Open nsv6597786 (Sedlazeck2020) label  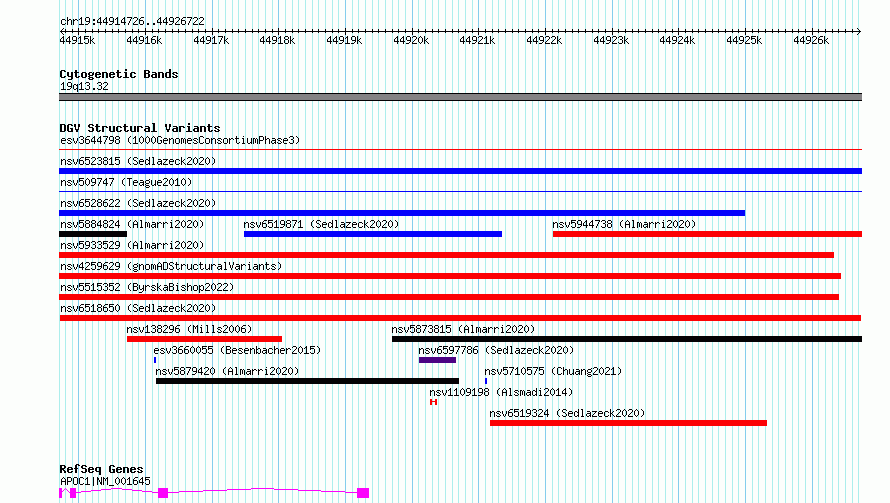(496, 350)
